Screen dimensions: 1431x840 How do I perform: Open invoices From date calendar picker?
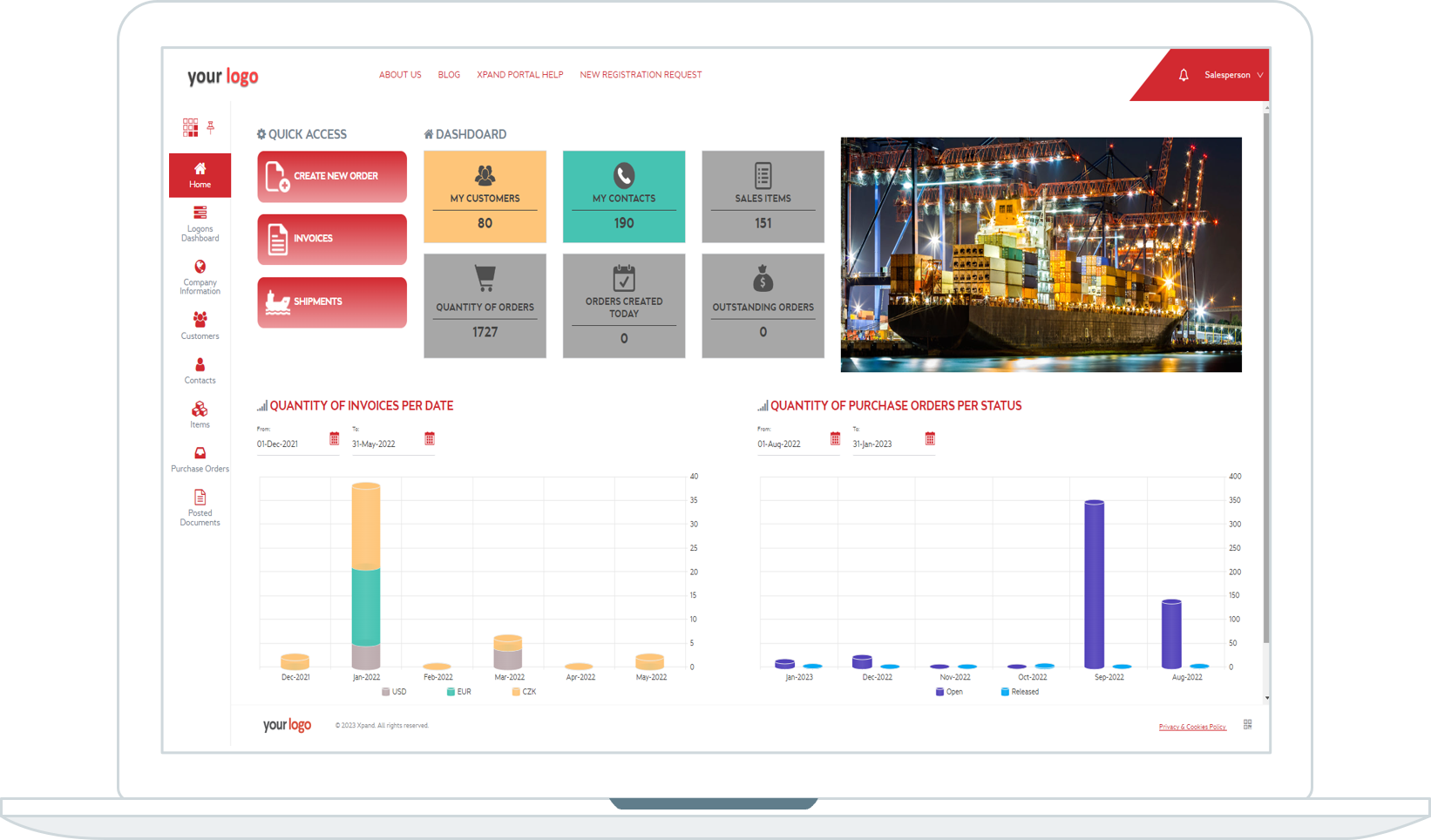[x=335, y=439]
